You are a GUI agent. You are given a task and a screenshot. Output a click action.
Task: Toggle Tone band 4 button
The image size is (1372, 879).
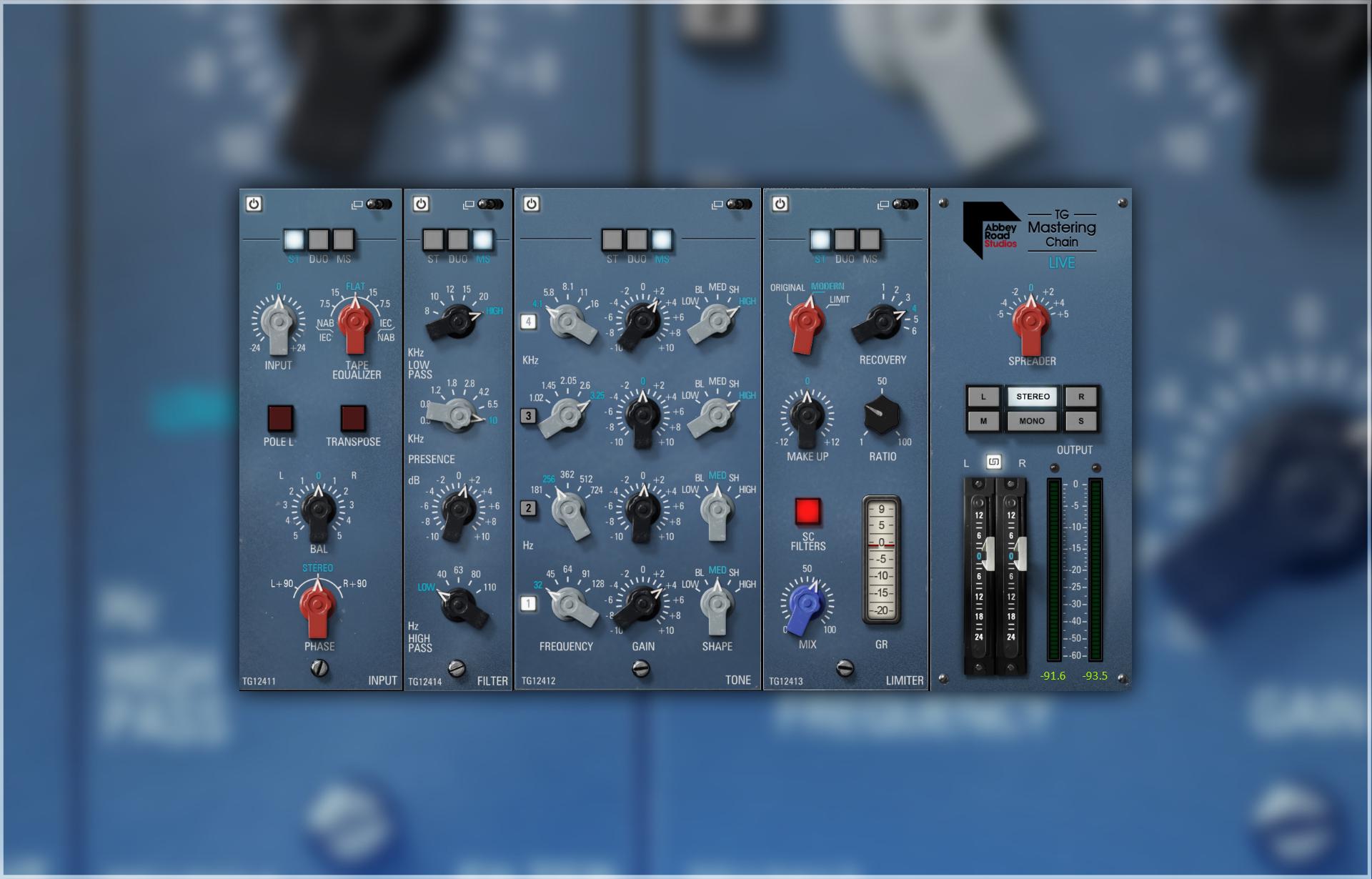(x=528, y=322)
